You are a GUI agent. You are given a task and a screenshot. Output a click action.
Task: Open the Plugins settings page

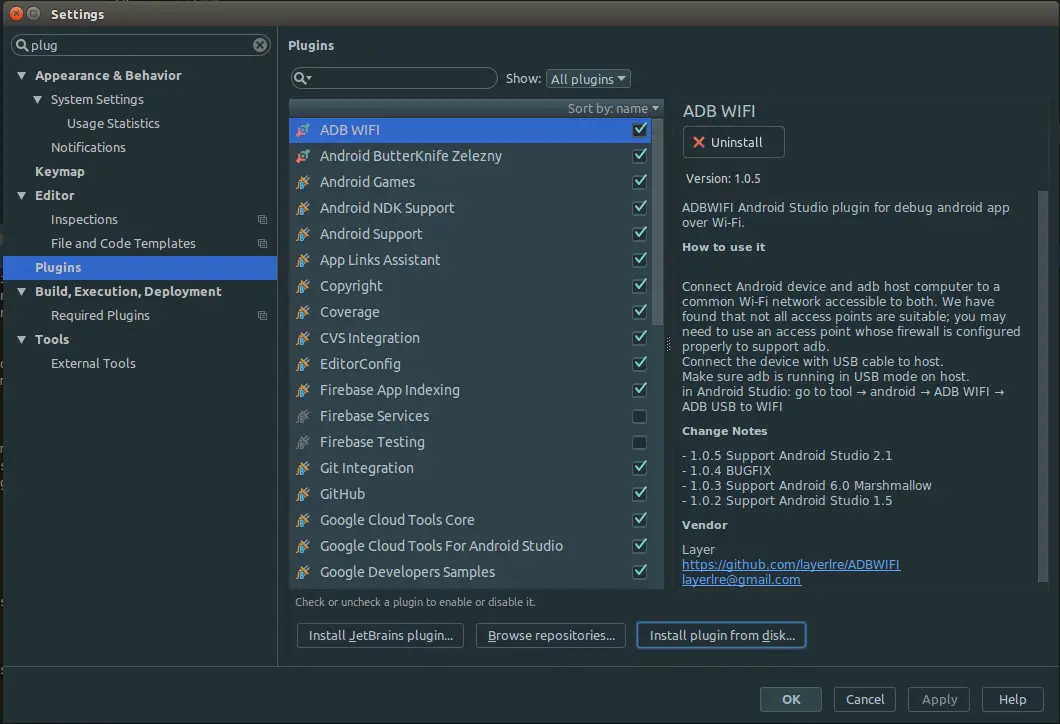click(x=140, y=268)
